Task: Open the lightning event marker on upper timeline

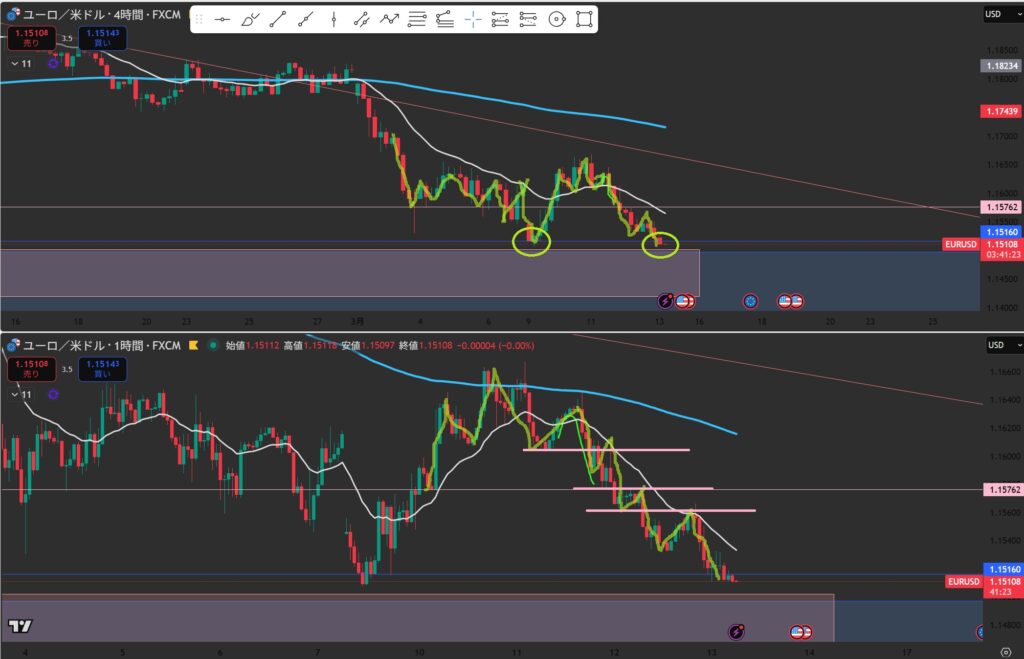Action: [665, 300]
